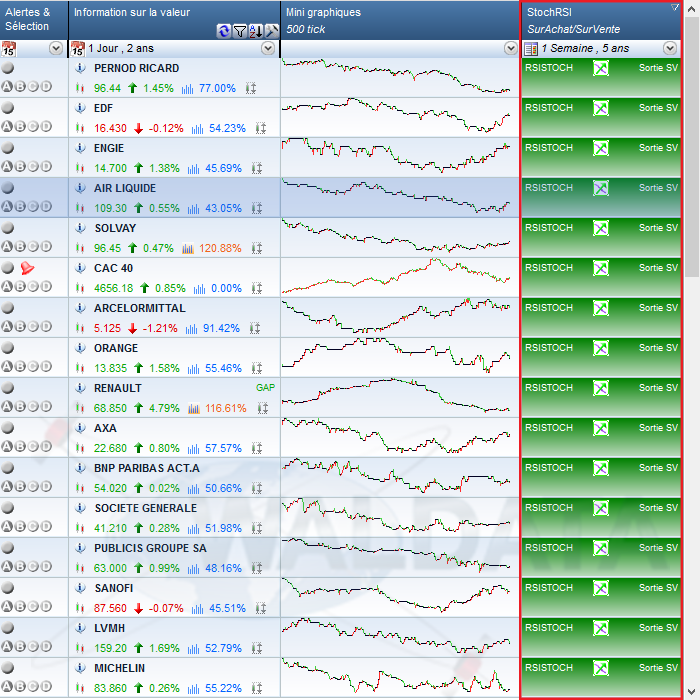Toggle the alert circle for ARCELORMITTAL
The height and width of the screenshot is (700, 700).
pyautogui.click(x=8, y=308)
